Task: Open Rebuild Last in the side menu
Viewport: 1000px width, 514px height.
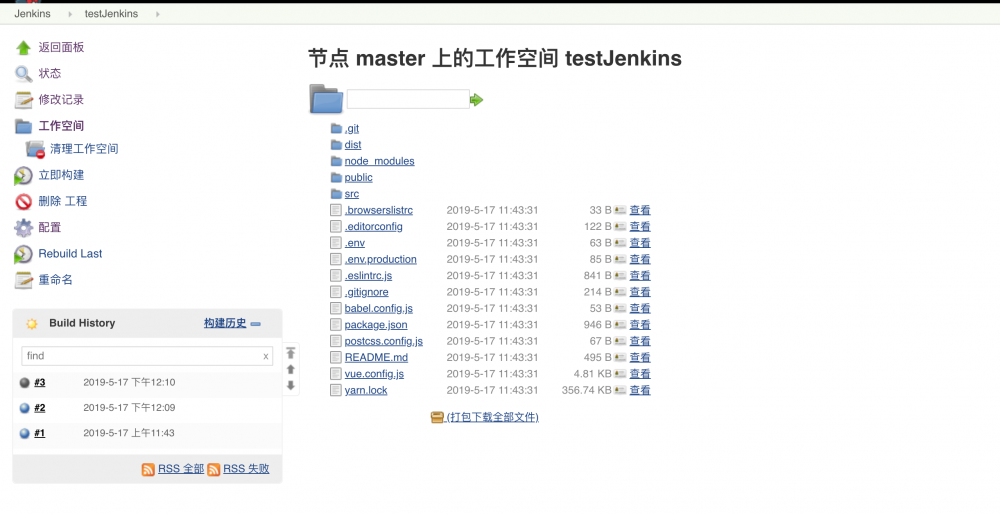Action: (70, 253)
